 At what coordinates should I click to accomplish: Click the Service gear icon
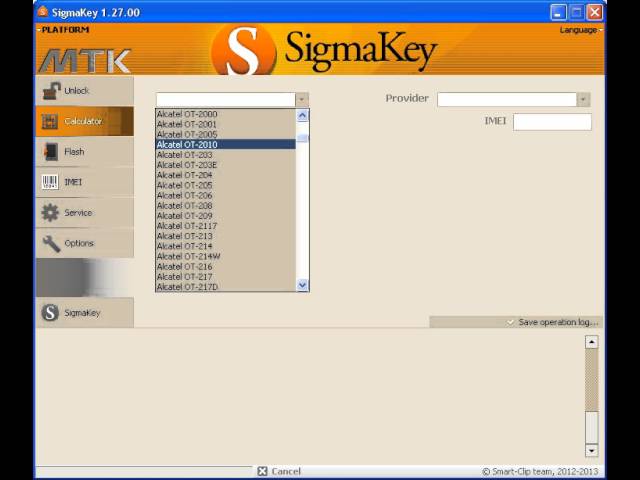[x=50, y=213]
